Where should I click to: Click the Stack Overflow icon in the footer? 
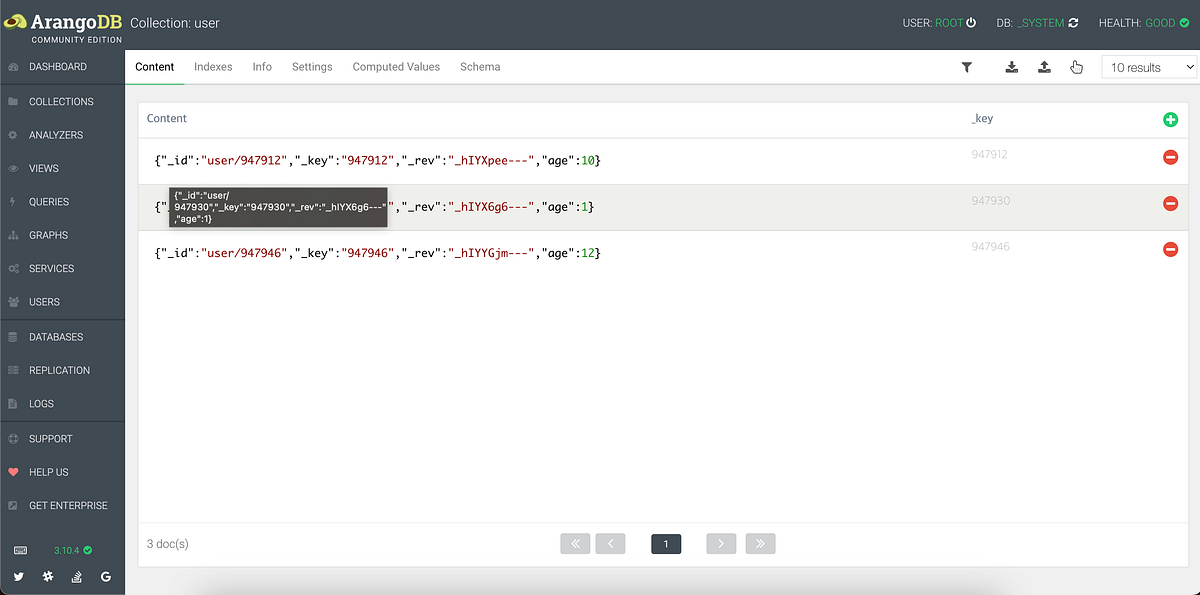(x=76, y=577)
